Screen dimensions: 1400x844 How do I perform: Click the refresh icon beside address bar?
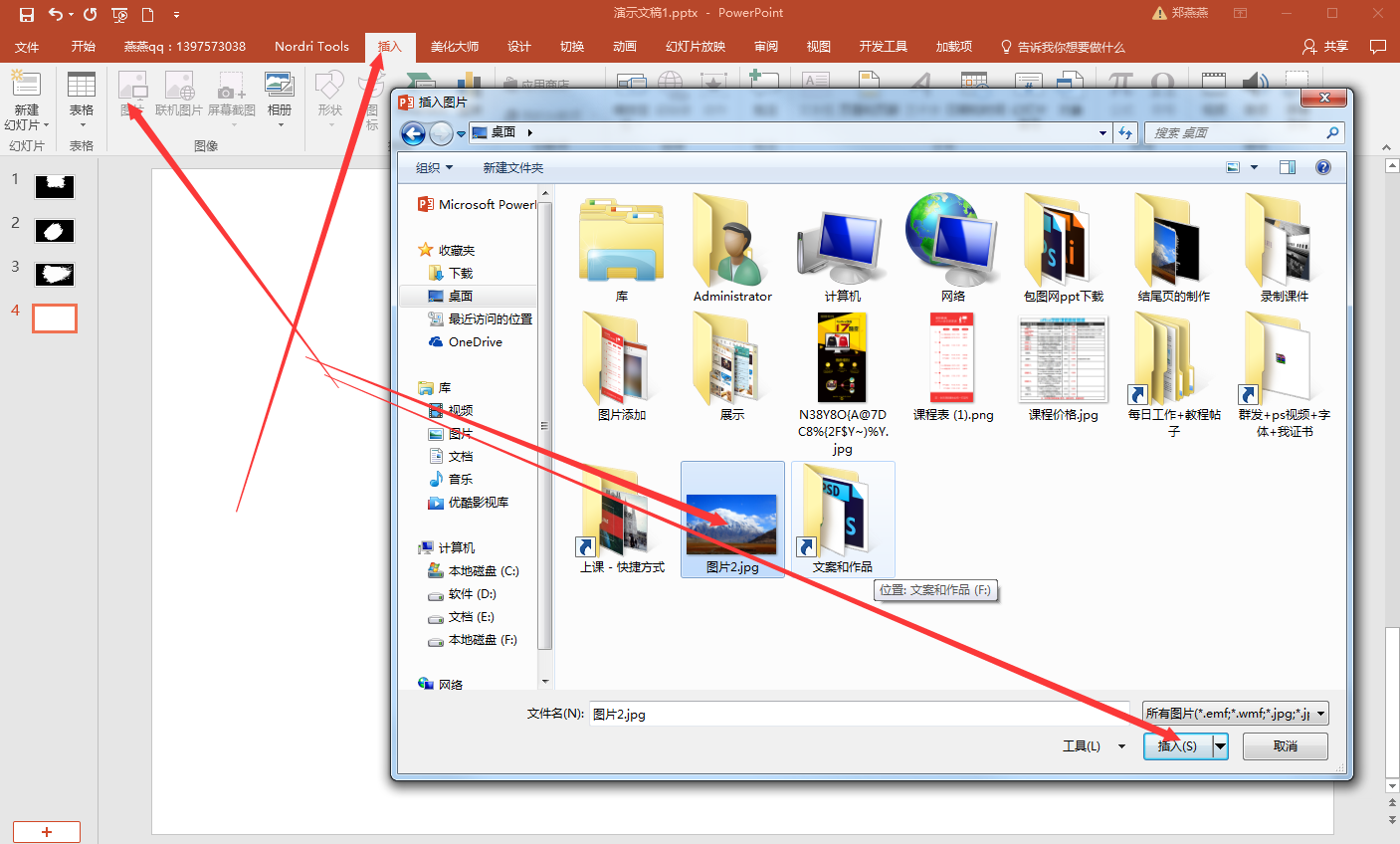tap(1125, 133)
